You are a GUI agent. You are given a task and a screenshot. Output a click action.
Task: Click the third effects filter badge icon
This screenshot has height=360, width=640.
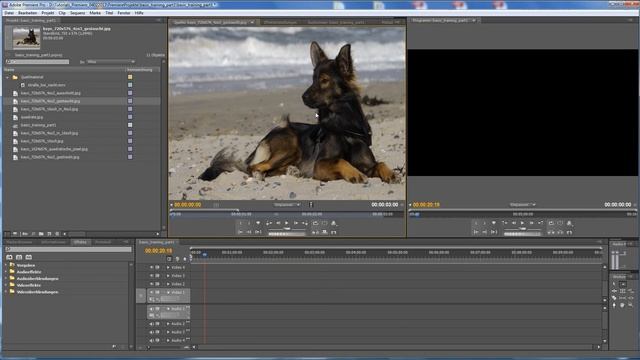pos(29,257)
